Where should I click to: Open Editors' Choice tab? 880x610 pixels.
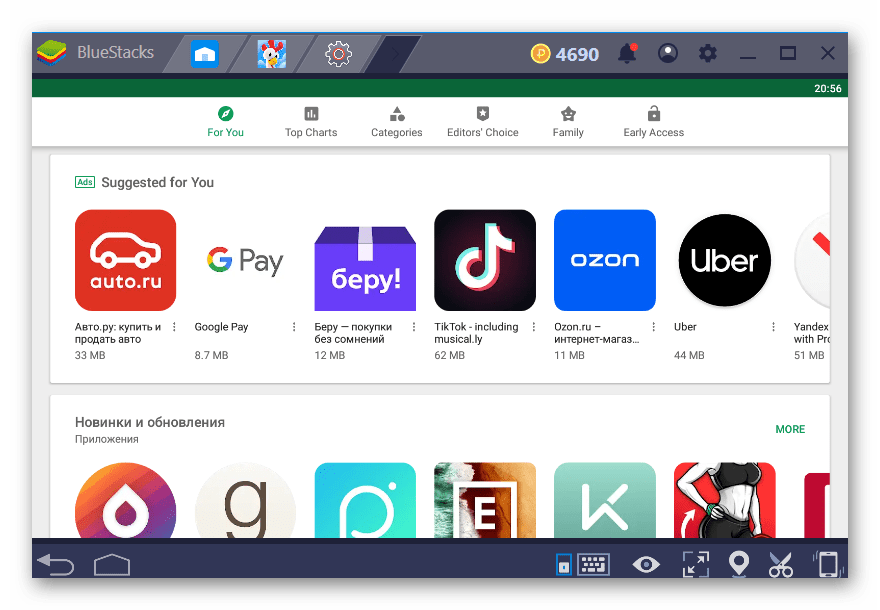coord(483,122)
